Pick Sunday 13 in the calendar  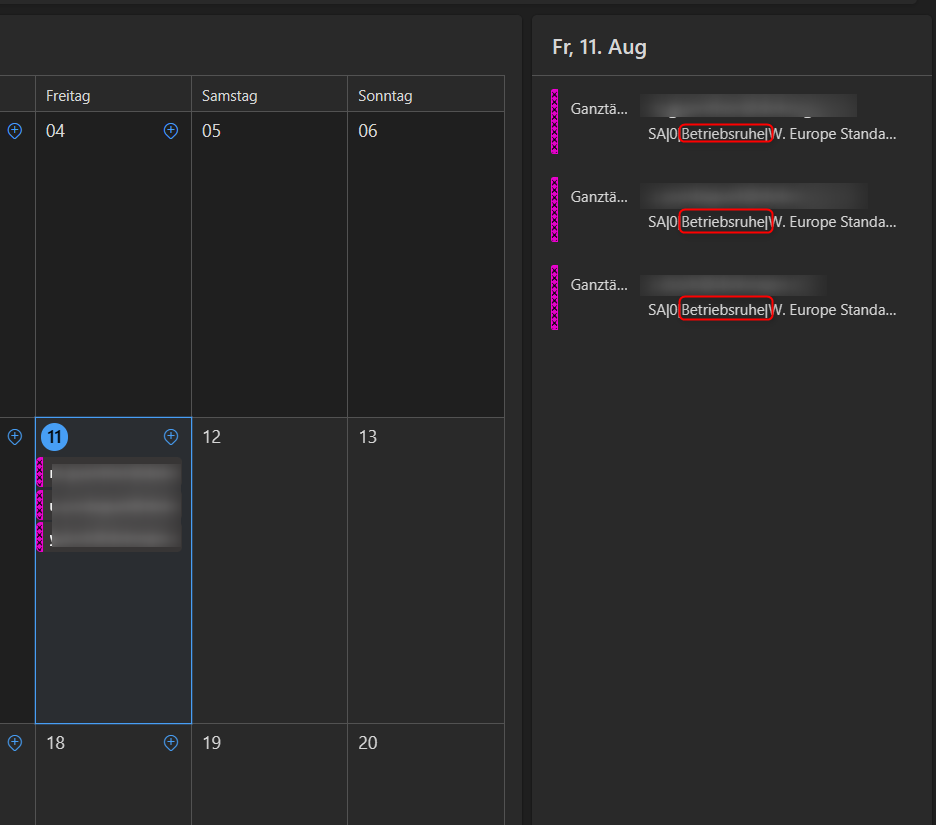425,570
